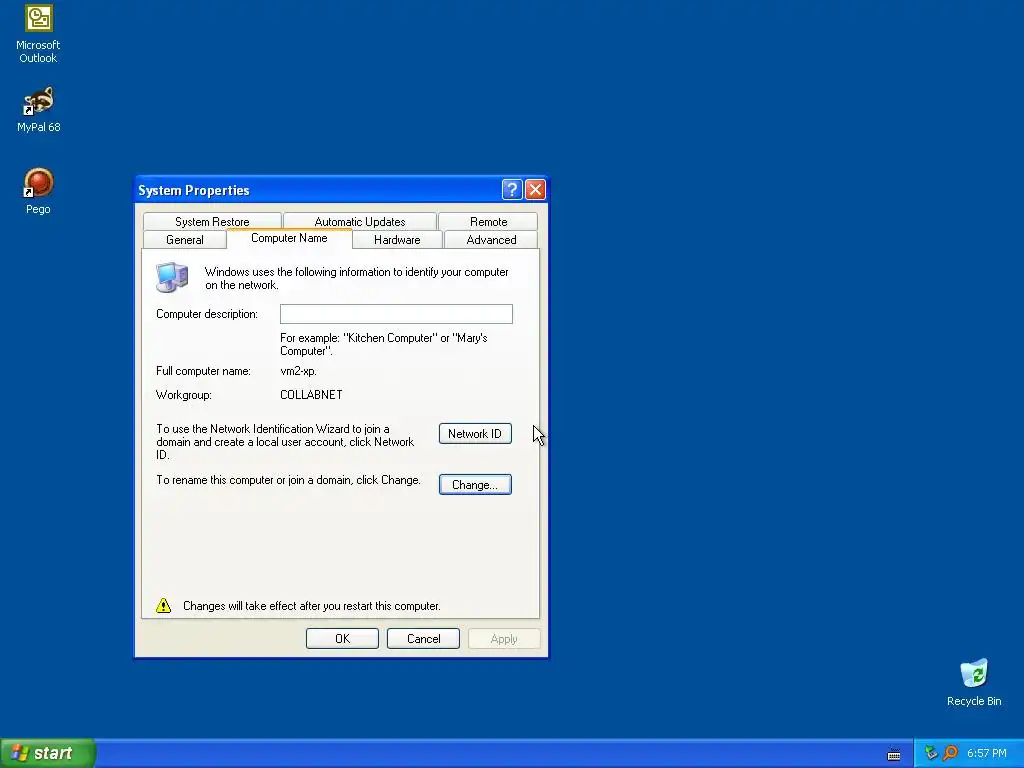Switch to the General tab
This screenshot has height=768, width=1024.
click(x=185, y=240)
